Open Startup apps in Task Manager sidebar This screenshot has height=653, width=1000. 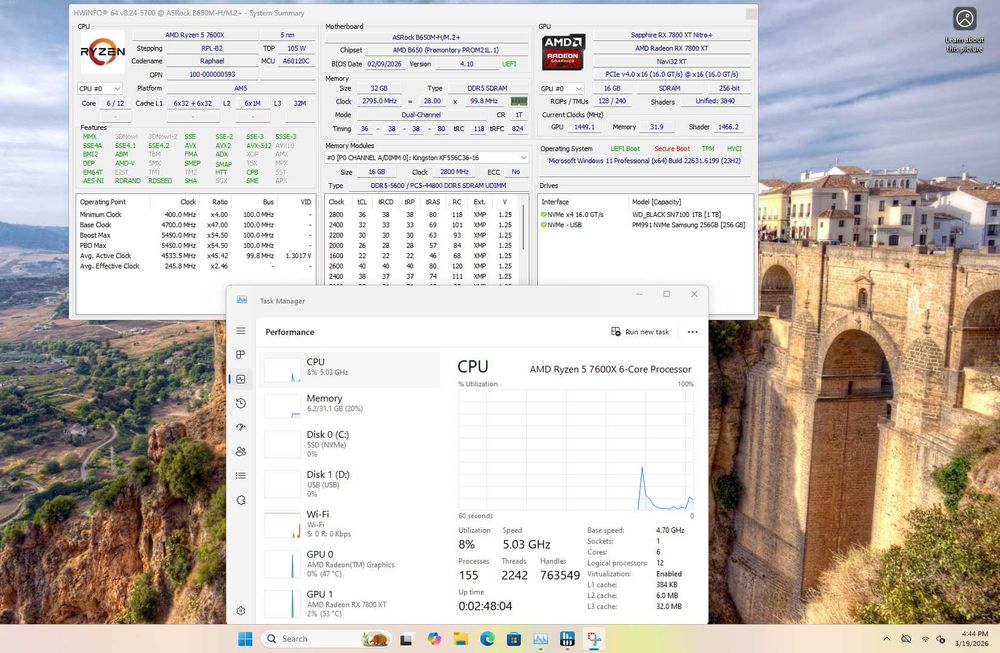[240, 427]
